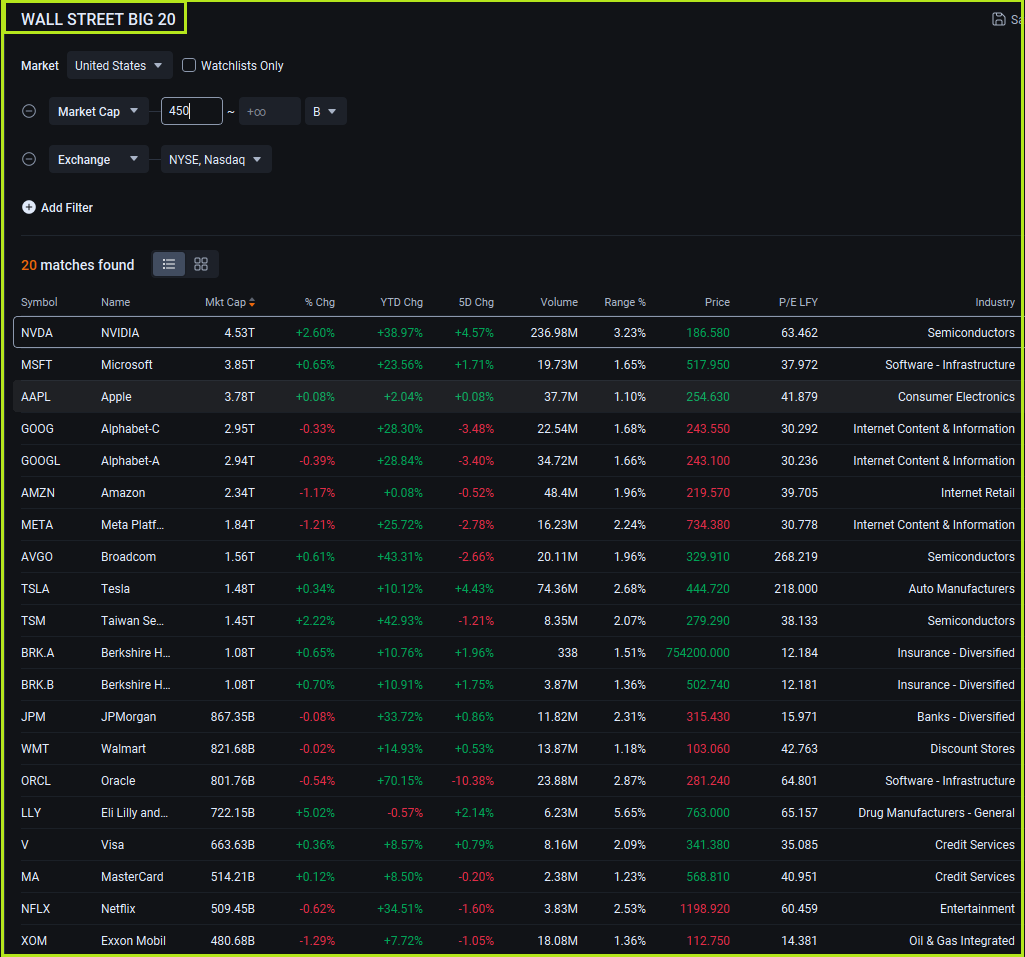1025x957 pixels.
Task: Open the Market Cap filter type dropdown
Action: [98, 111]
